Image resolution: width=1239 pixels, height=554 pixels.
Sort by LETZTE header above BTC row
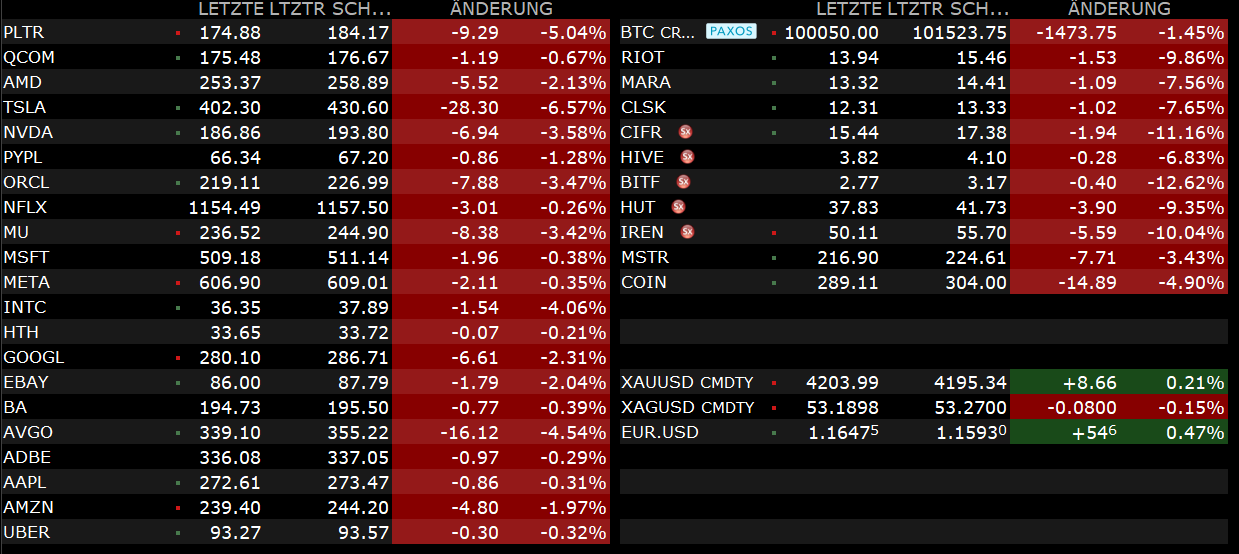848,9
